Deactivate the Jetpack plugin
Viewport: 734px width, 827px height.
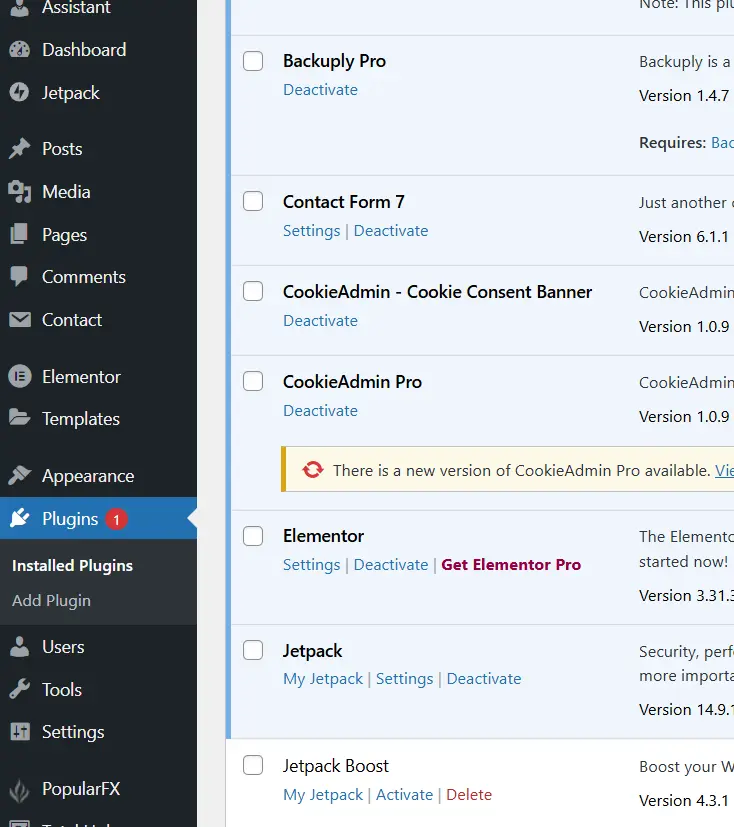(x=484, y=678)
